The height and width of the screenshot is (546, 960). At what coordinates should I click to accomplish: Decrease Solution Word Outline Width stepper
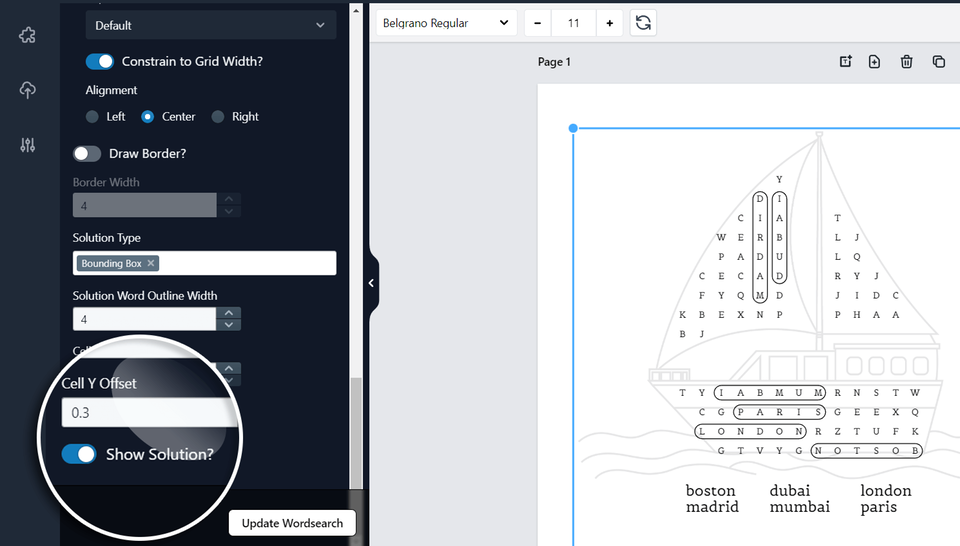point(228,325)
